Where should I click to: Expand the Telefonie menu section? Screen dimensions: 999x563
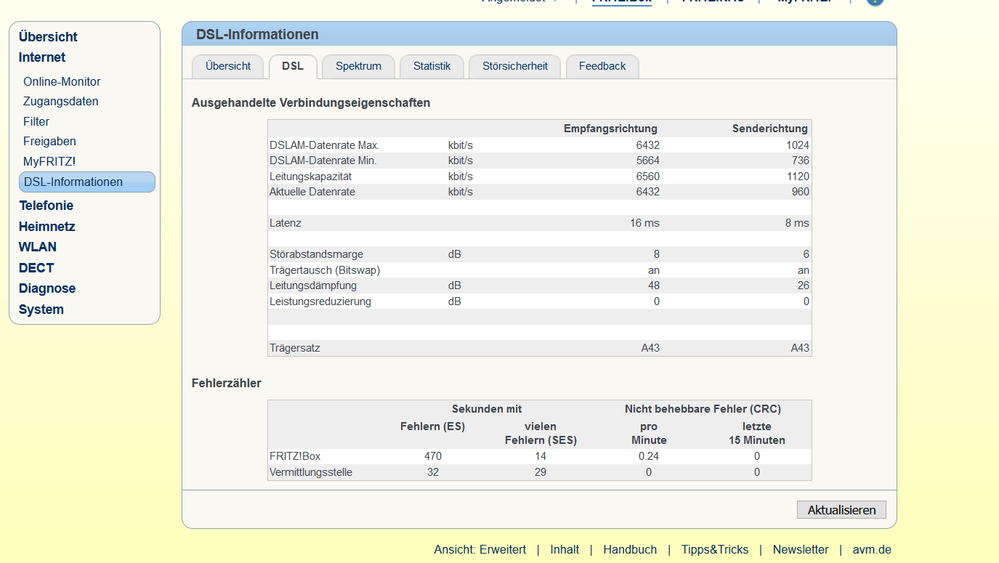46,205
